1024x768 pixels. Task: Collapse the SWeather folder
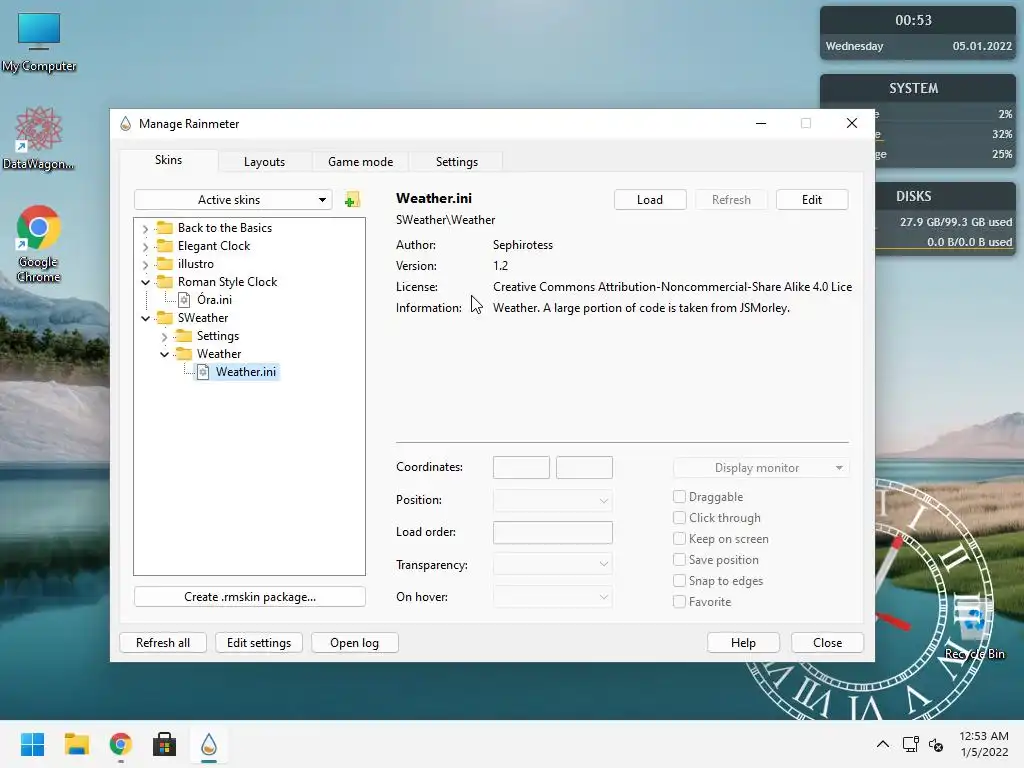click(x=145, y=319)
